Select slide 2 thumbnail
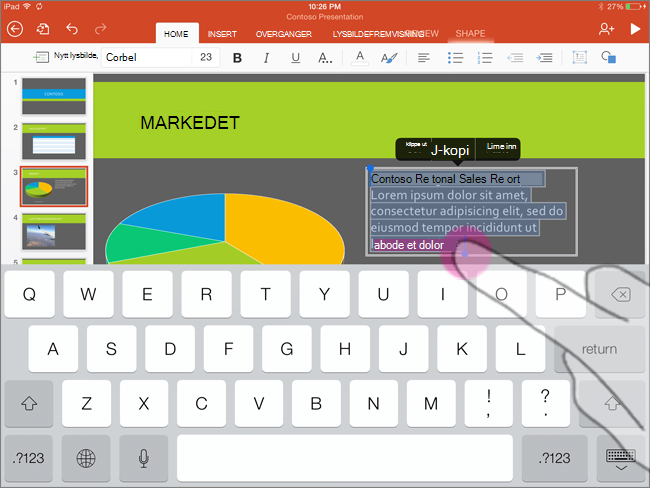This screenshot has width=650, height=488. 54,141
